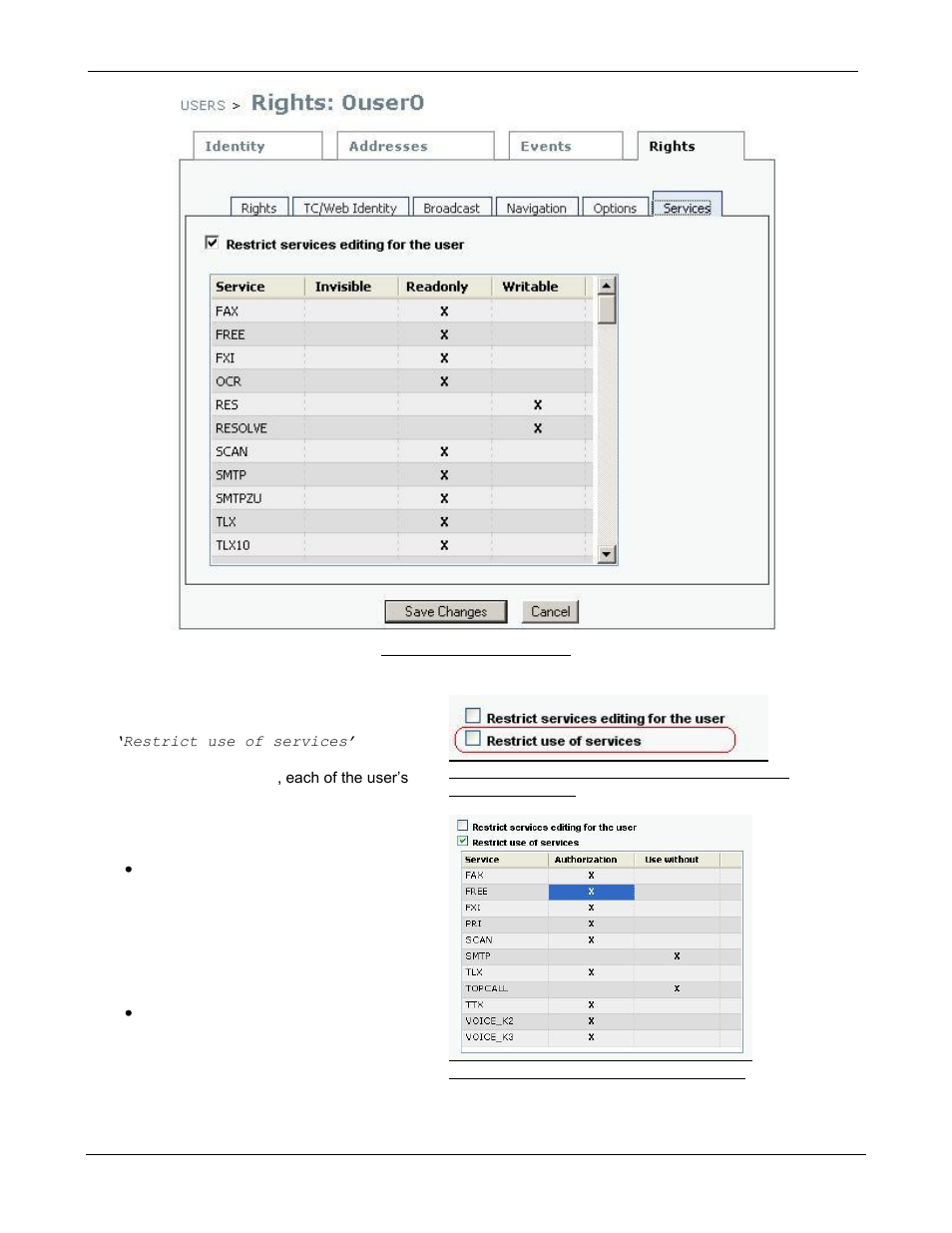Switch to the Broadcast sub-tab

(x=451, y=208)
